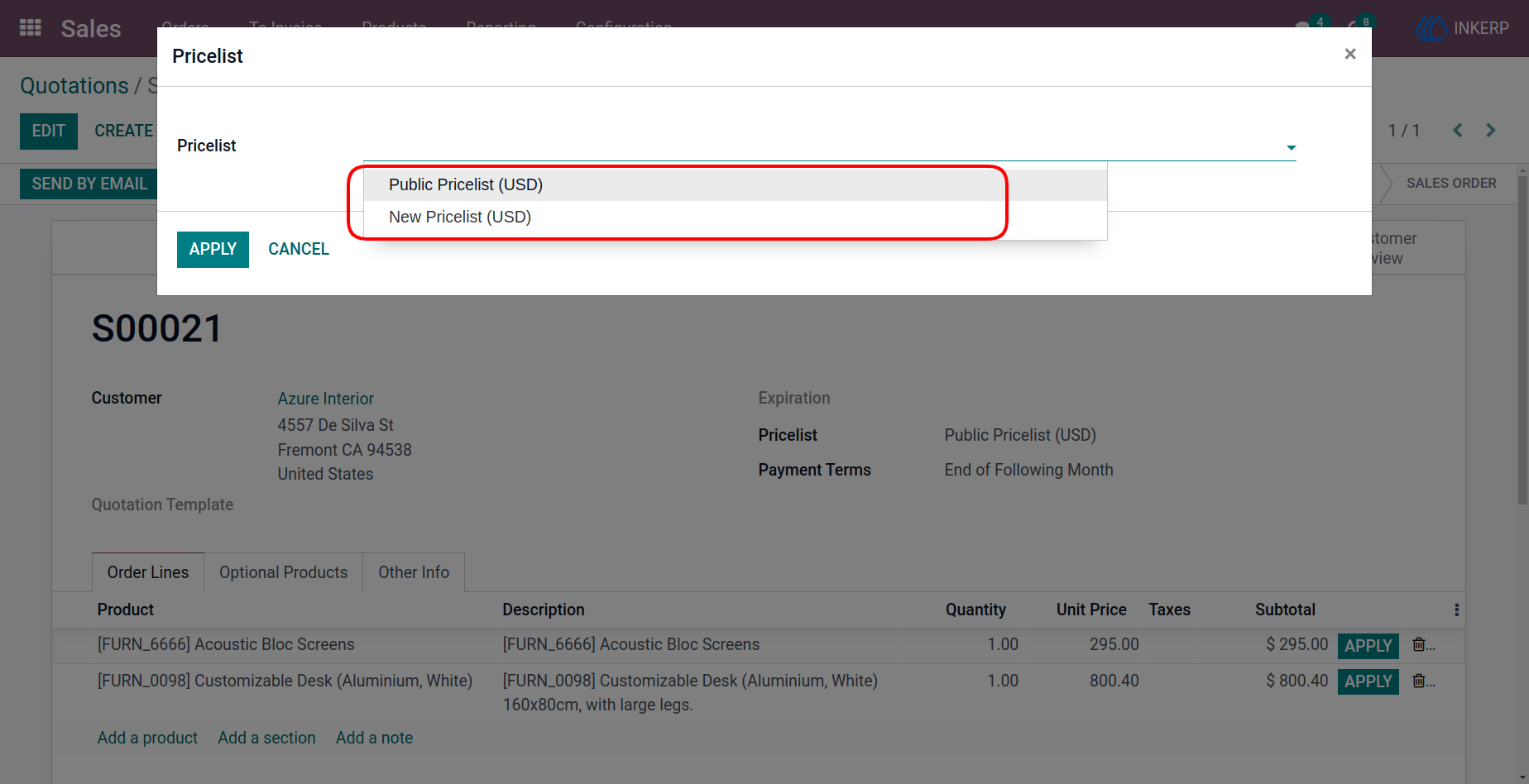Switch to Order Lines tab

pos(148,572)
